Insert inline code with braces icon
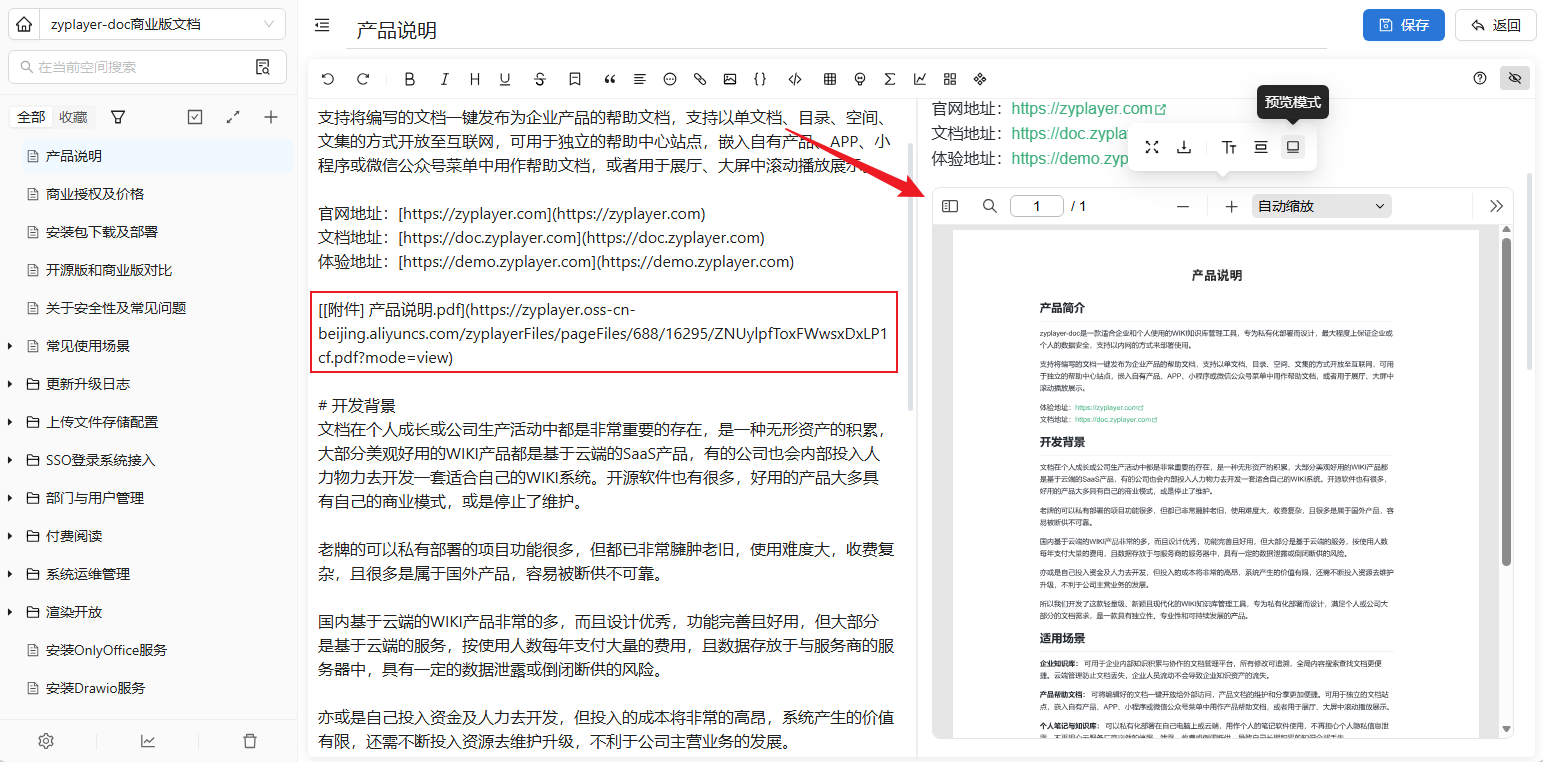 click(760, 79)
